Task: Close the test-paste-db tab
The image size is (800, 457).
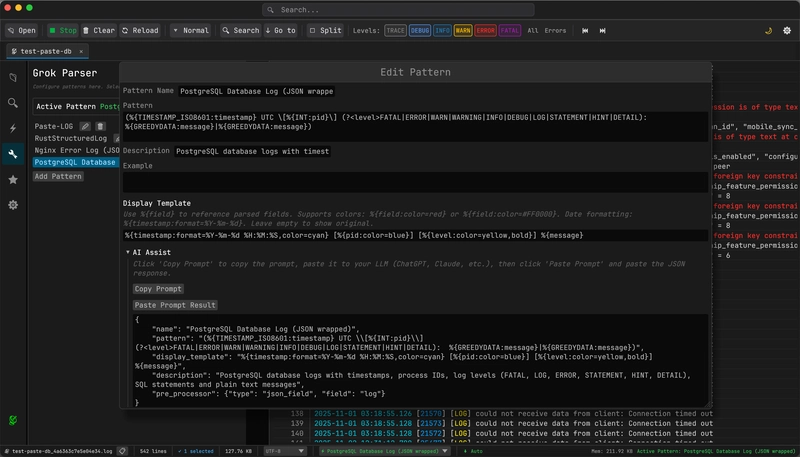Action: click(x=81, y=52)
